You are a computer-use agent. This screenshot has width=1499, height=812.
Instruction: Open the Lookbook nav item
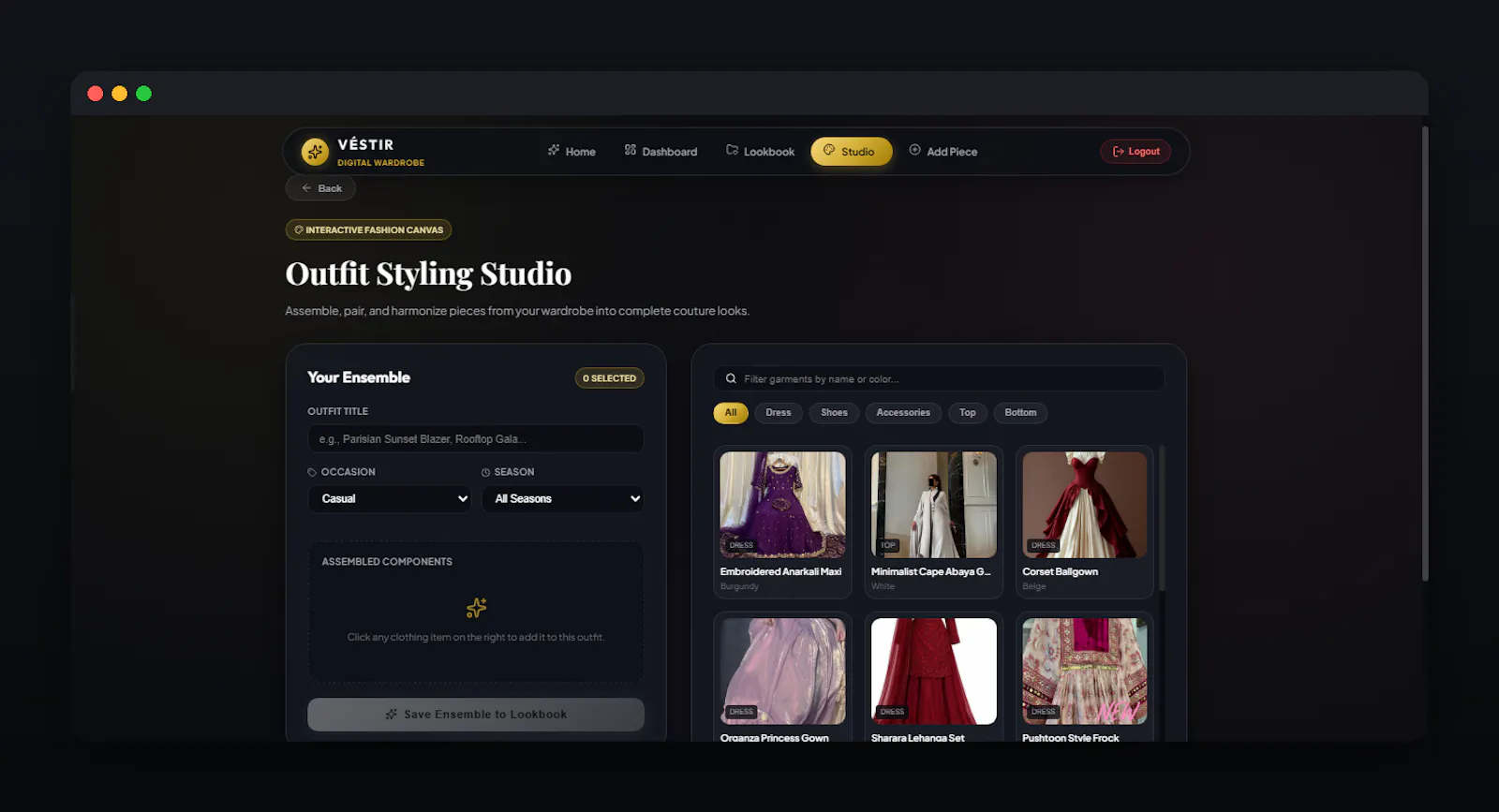tap(760, 152)
